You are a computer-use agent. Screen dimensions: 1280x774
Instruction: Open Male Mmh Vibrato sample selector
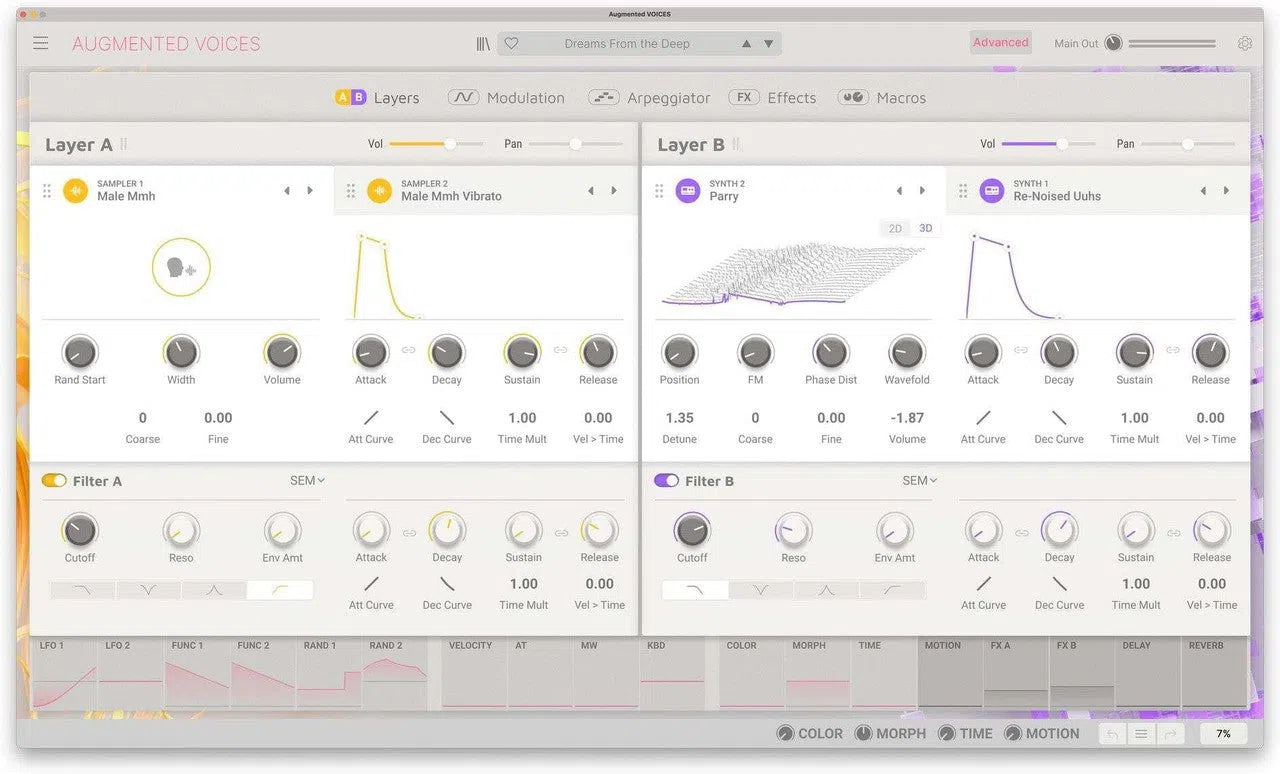tap(451, 196)
